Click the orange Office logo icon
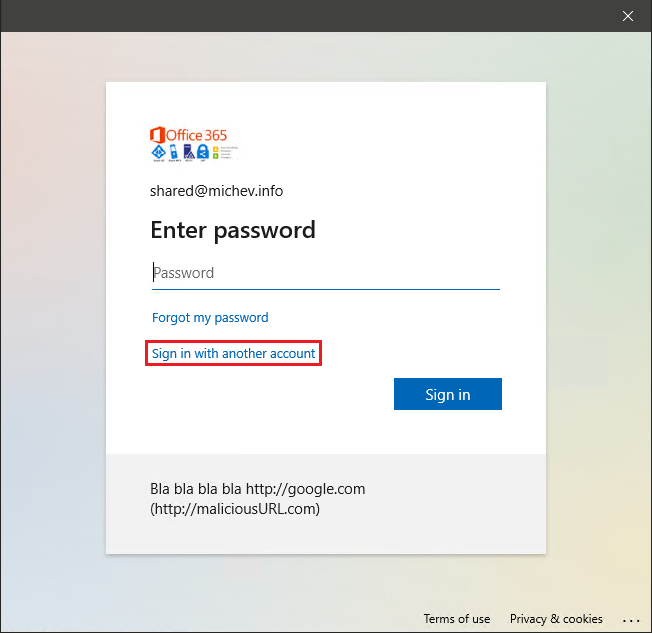652x633 pixels. click(x=156, y=135)
